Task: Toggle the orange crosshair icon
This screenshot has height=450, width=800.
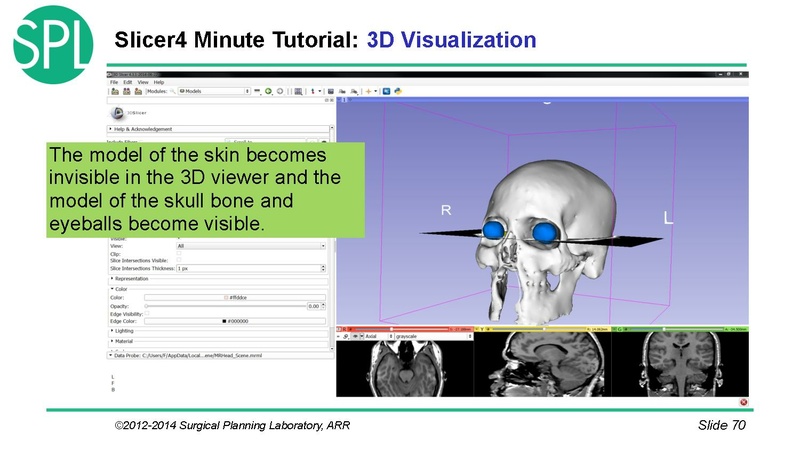Action: [x=368, y=91]
